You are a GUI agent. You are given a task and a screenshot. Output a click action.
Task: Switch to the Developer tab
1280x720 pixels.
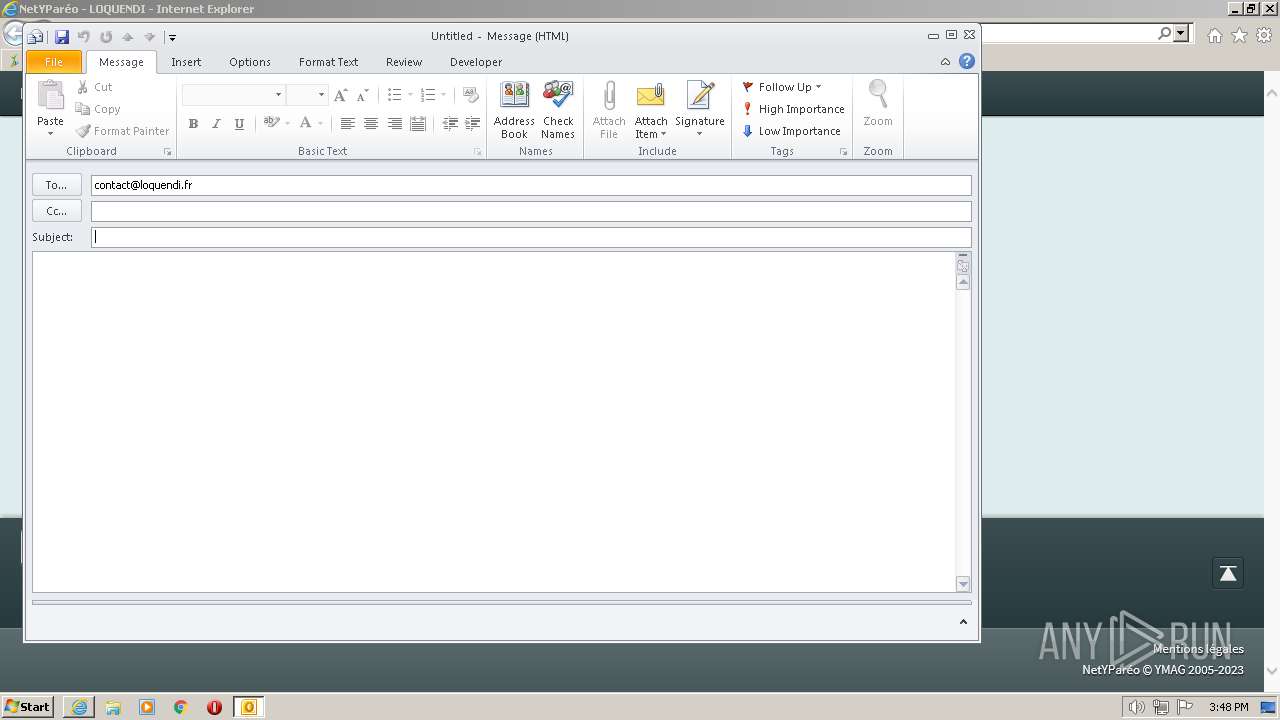point(476,62)
